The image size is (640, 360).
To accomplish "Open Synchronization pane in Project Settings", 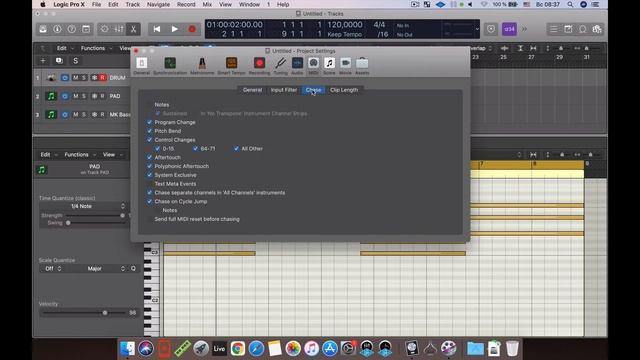I will 170,66.
